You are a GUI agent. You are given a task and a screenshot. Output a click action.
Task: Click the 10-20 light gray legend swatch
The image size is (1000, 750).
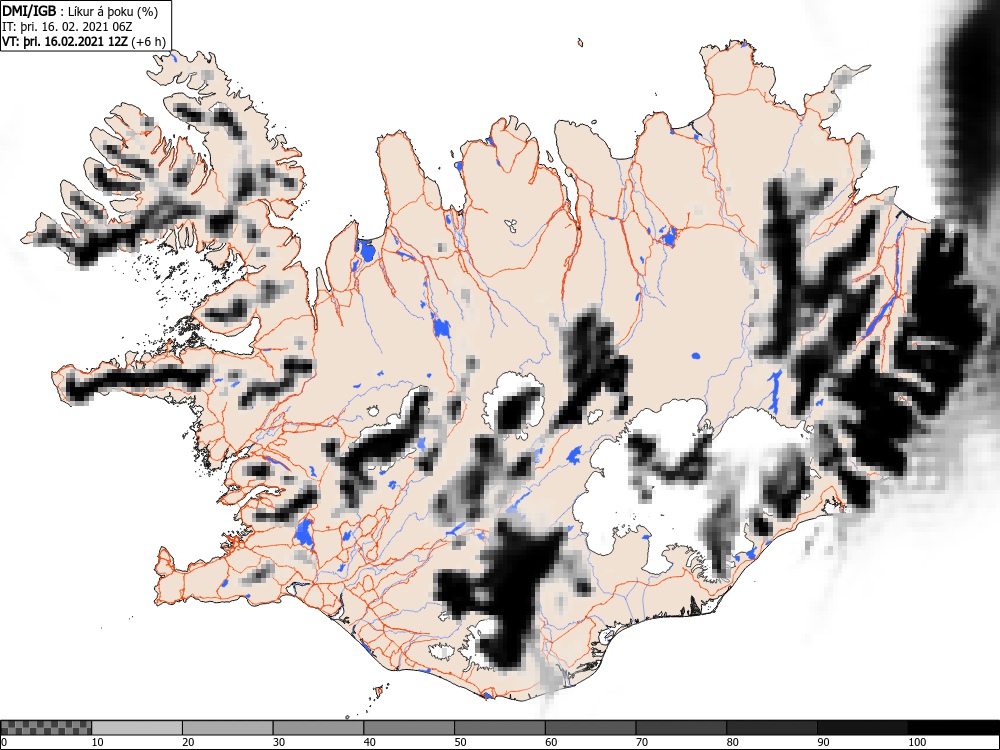click(x=137, y=728)
